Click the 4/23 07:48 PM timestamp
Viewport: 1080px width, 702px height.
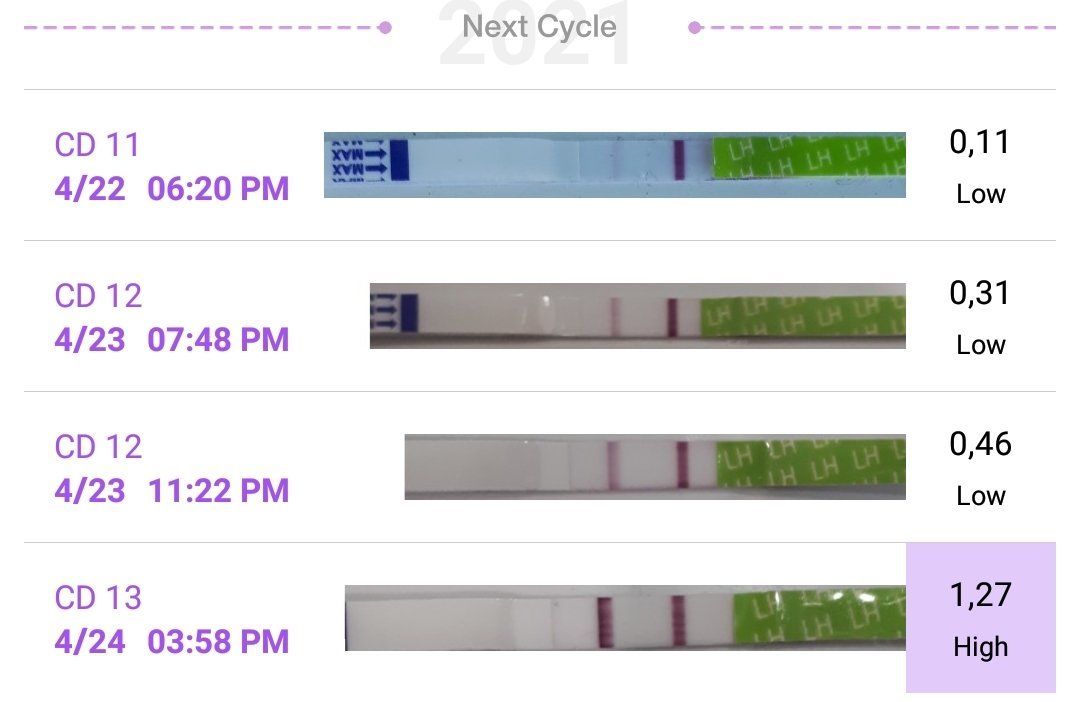172,339
